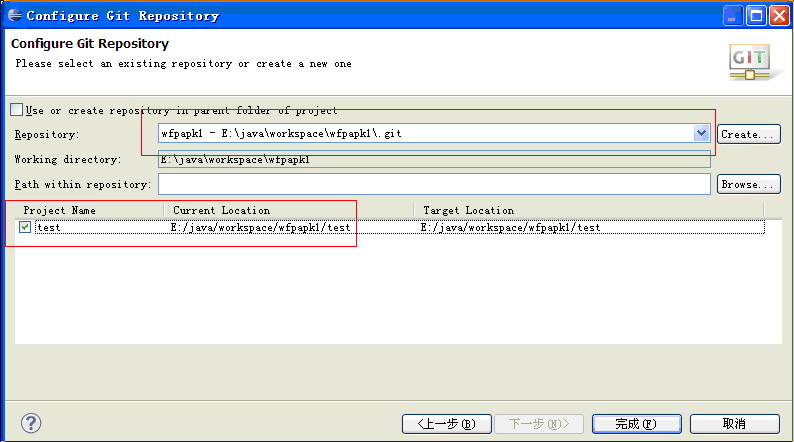Image resolution: width=794 pixels, height=442 pixels.
Task: Click the Eclipse icon in title bar
Action: (x=15, y=15)
